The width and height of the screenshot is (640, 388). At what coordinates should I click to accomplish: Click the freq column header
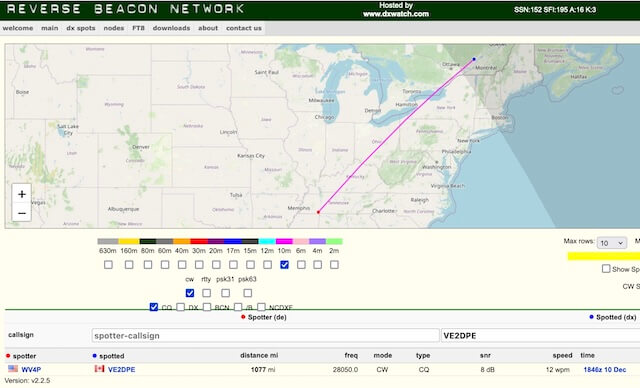click(x=351, y=355)
